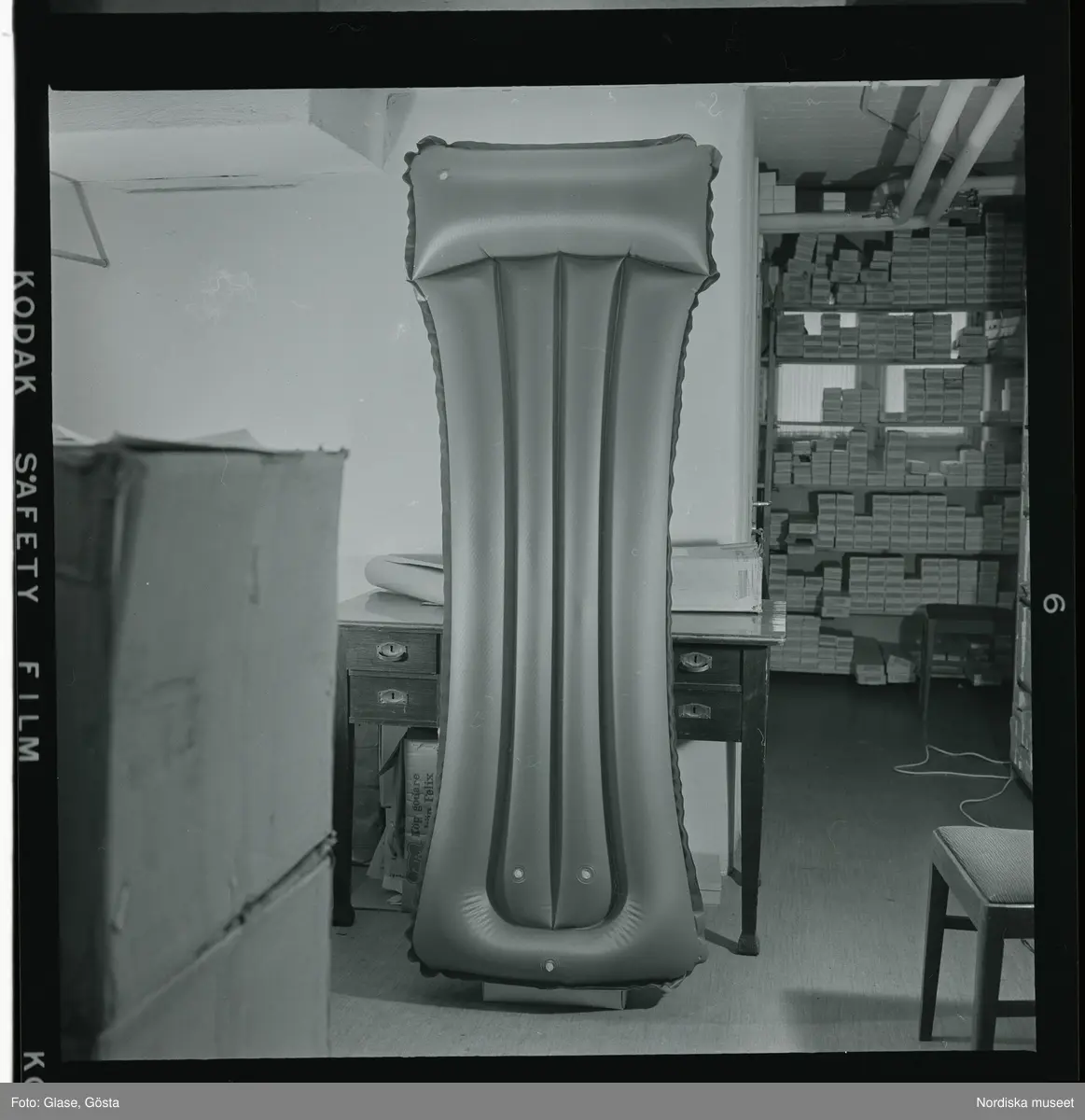This screenshot has width=1085, height=1120.
Task: Click the upper left desk drawer keyhole
Action: (x=392, y=651)
